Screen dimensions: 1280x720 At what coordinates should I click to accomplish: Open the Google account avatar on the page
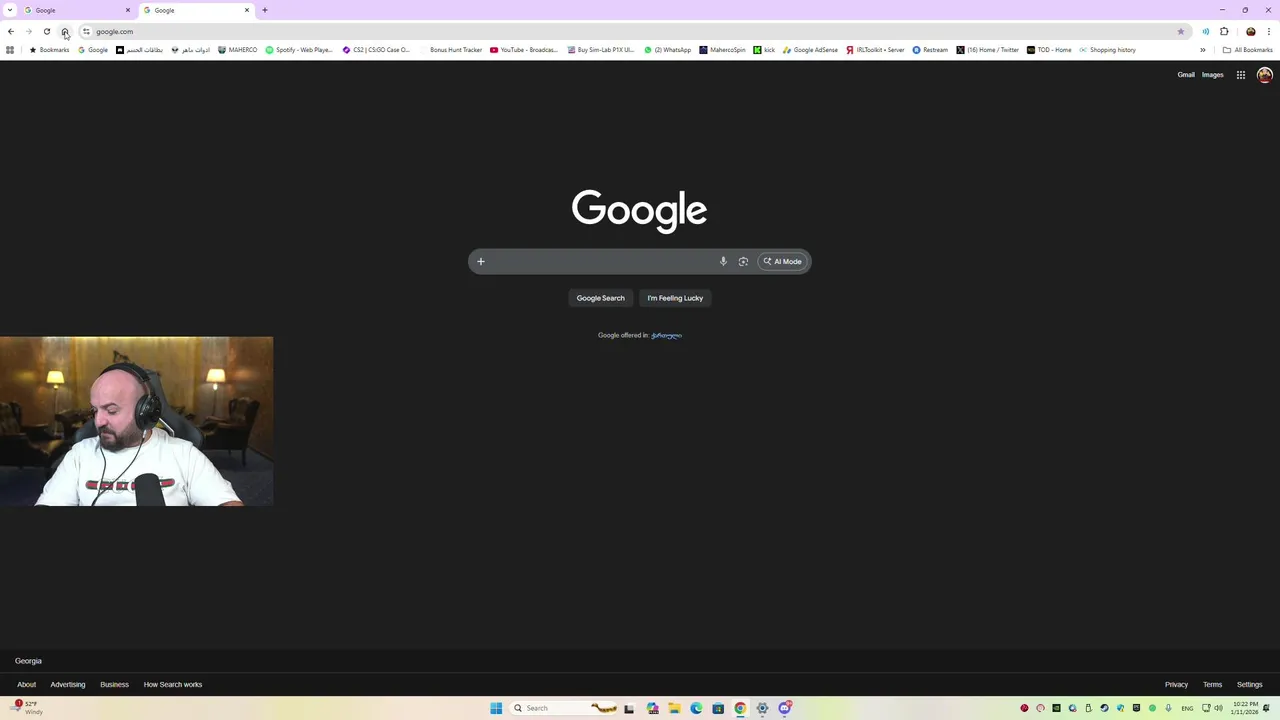pos(1265,75)
